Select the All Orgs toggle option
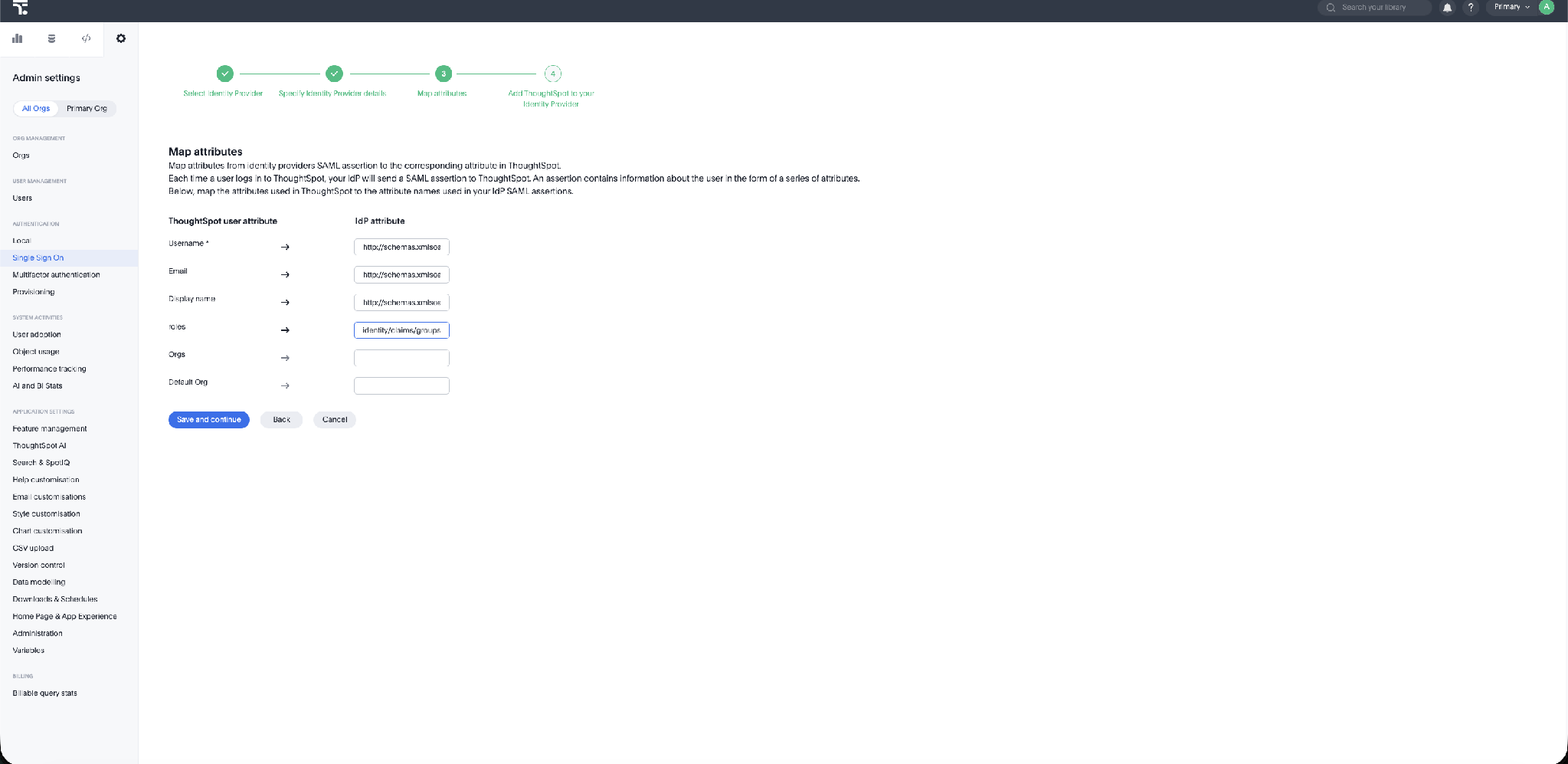 (x=36, y=108)
